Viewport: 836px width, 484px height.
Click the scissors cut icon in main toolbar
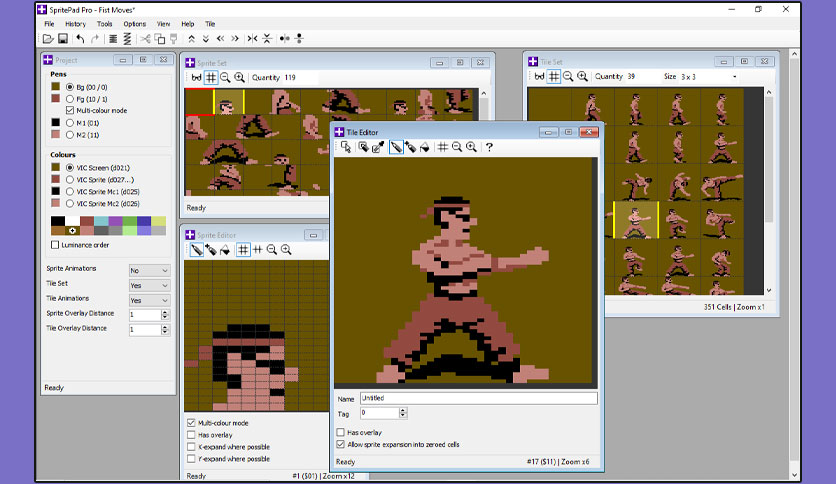pyautogui.click(x=145, y=38)
